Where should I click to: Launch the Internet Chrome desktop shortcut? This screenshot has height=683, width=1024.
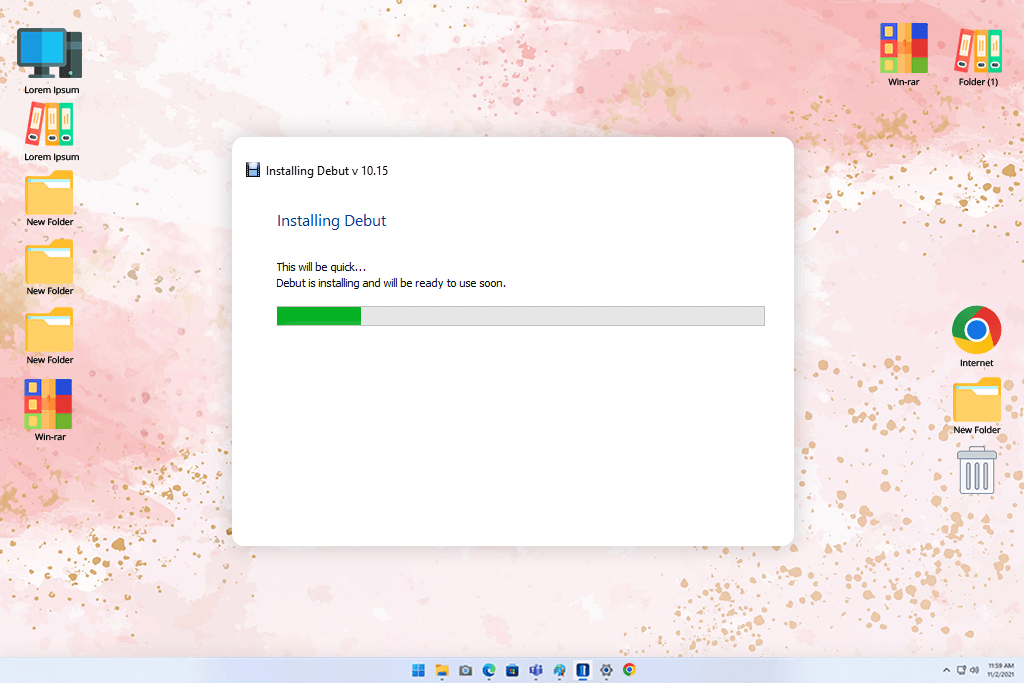click(976, 330)
